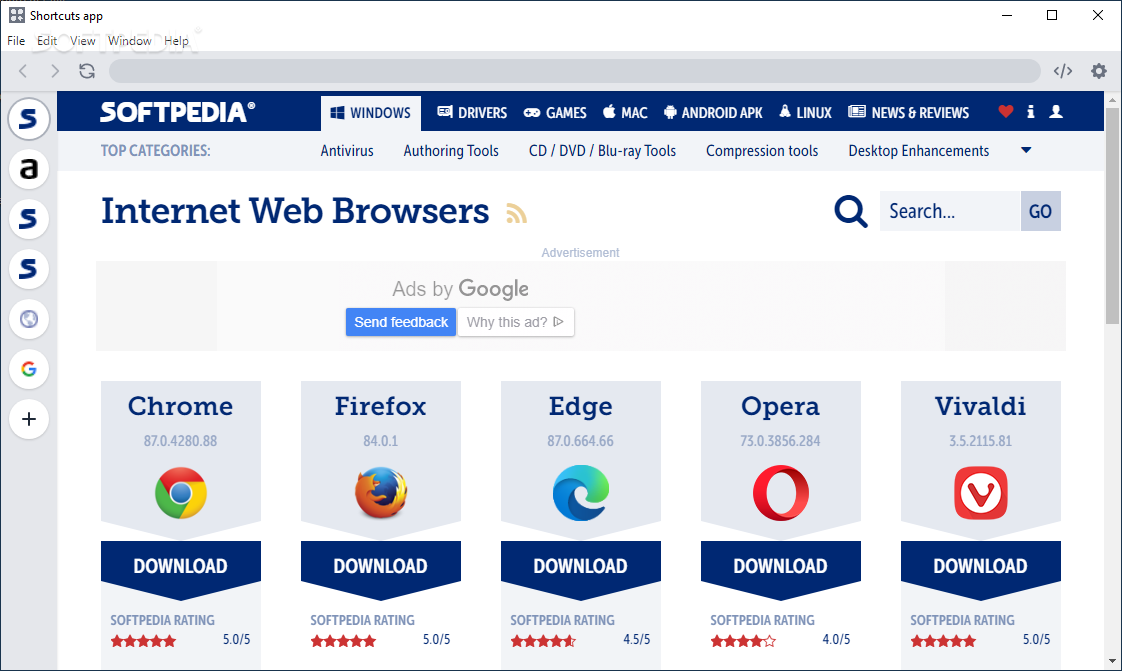Click the RSS feed icon beside the heading
This screenshot has height=671, width=1122.
[x=517, y=213]
